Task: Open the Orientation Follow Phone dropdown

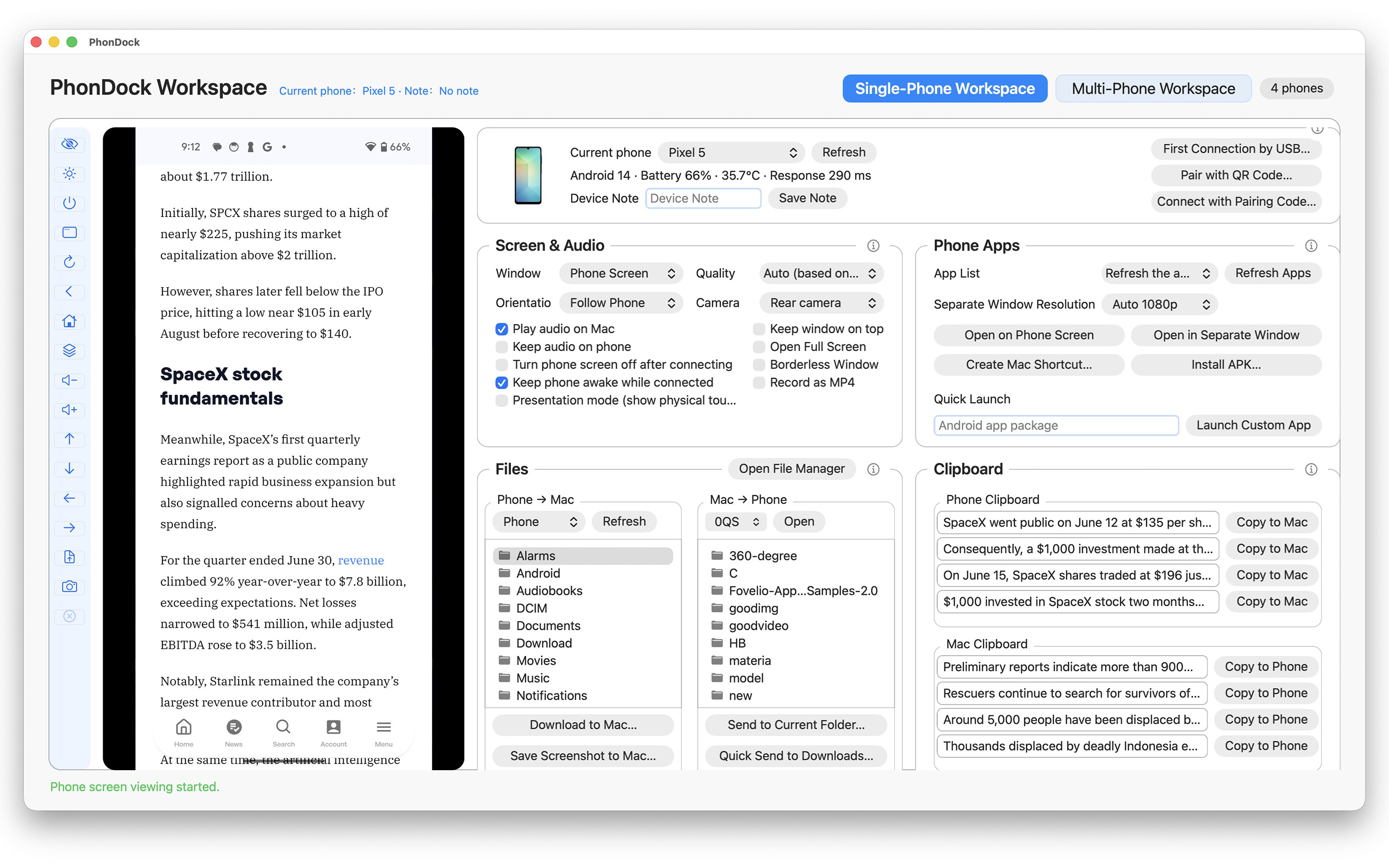Action: [x=621, y=302]
